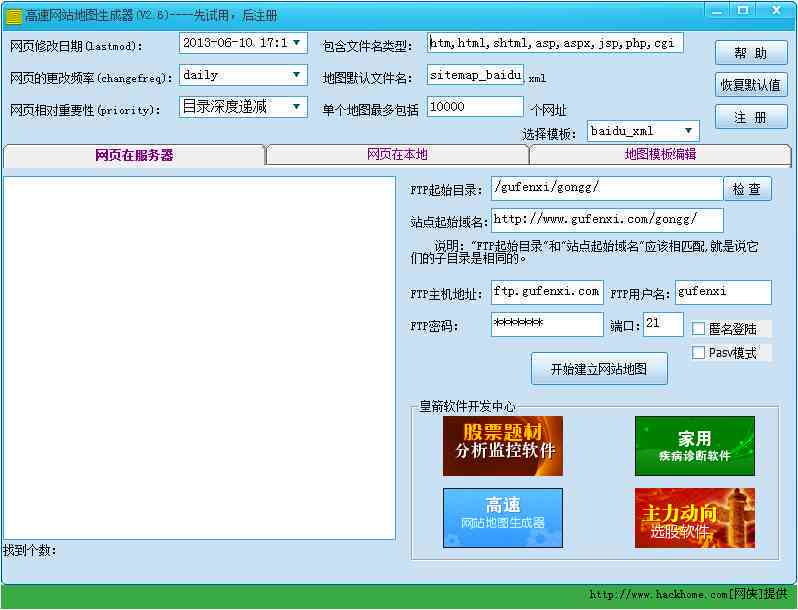The image size is (798, 610).
Task: Close the sitemap generator window
Action: point(776,10)
